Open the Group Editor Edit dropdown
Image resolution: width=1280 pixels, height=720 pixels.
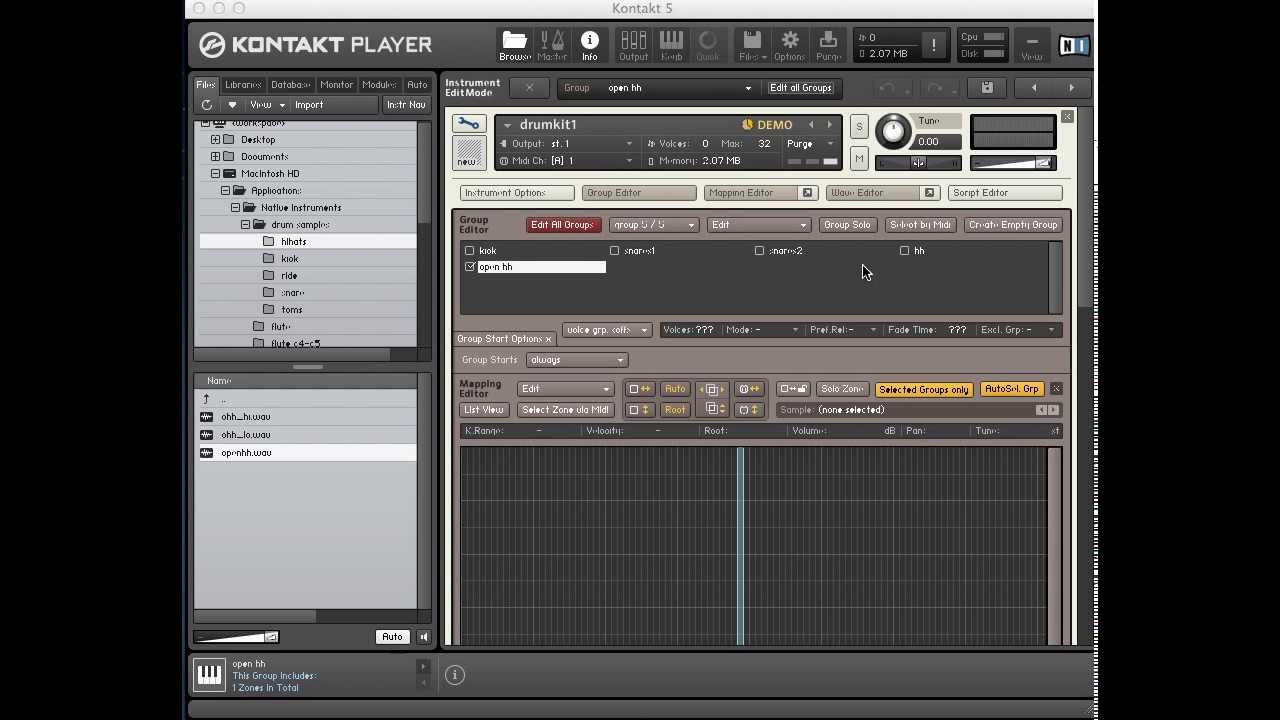pos(758,225)
